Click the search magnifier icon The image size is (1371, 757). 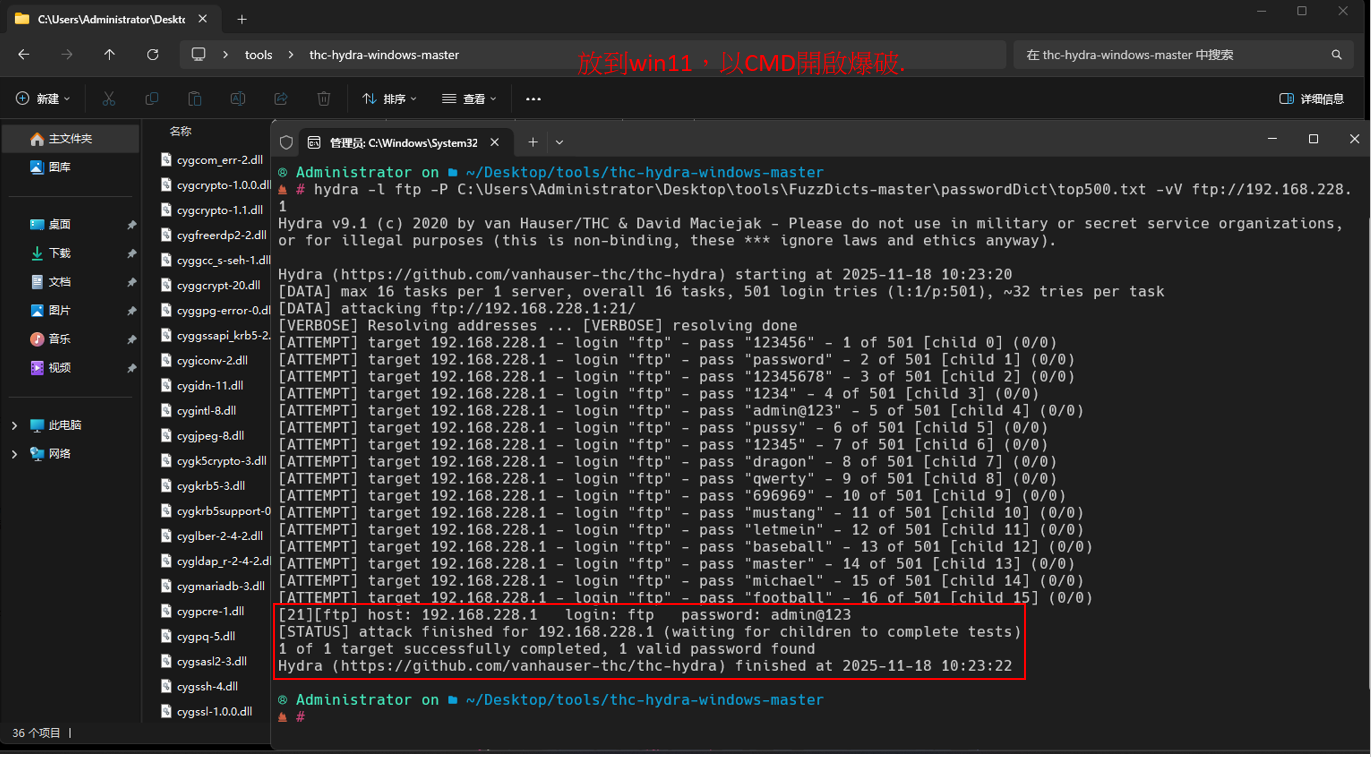1336,55
